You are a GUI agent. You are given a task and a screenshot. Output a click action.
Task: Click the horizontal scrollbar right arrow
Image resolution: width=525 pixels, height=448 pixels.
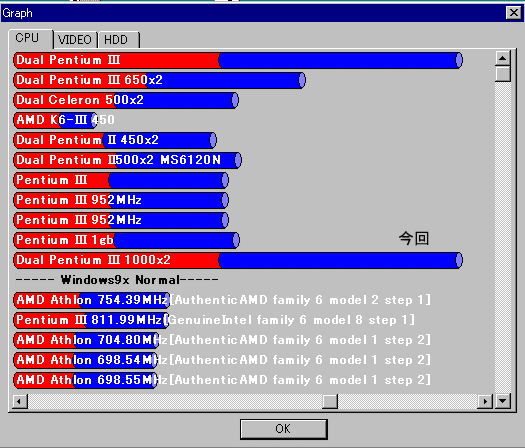coord(485,401)
